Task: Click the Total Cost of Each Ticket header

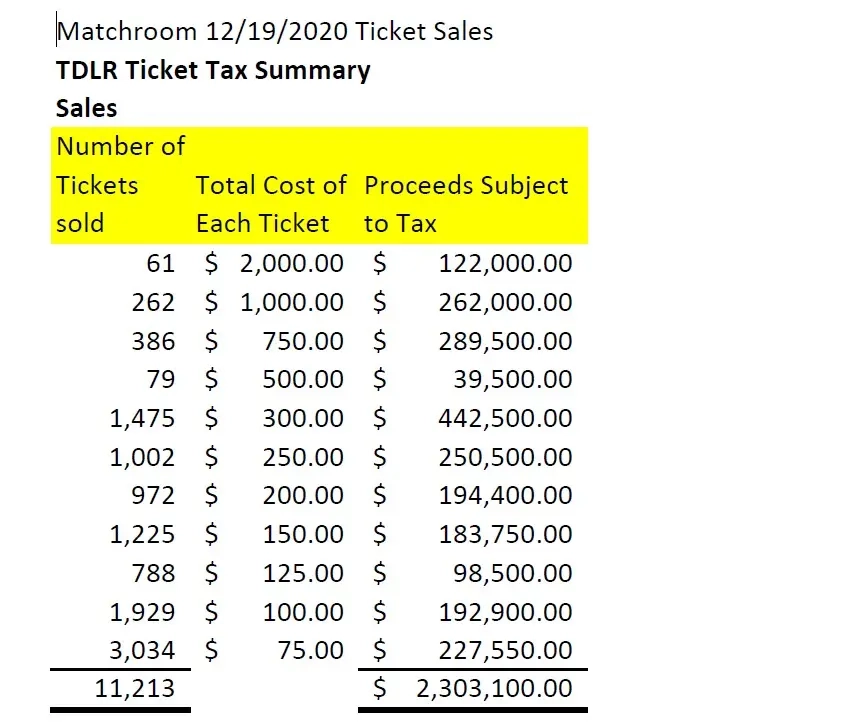Action: 271,204
